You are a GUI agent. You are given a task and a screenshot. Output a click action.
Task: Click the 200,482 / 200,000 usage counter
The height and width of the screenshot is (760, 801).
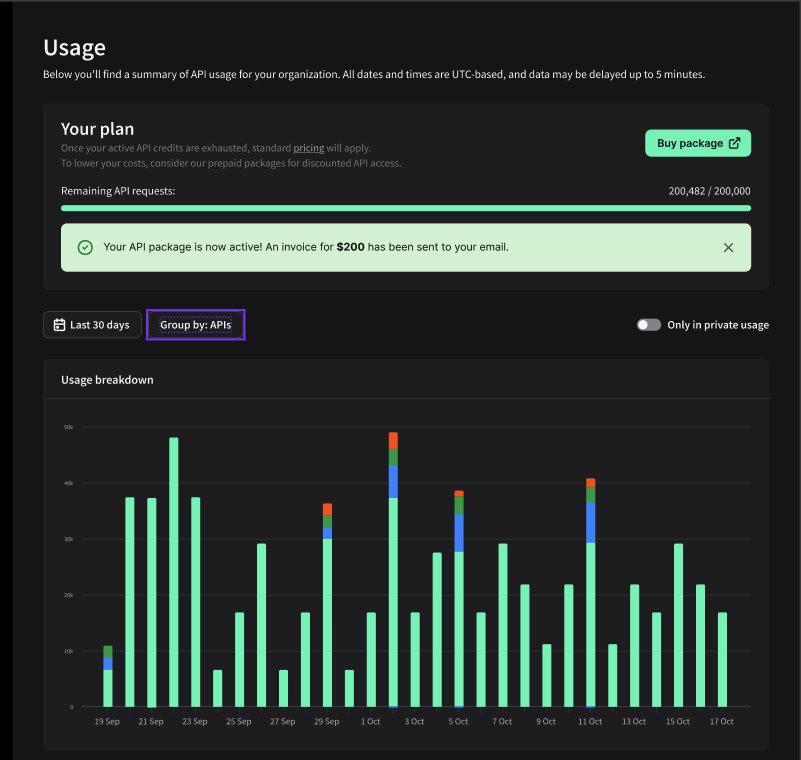710,191
